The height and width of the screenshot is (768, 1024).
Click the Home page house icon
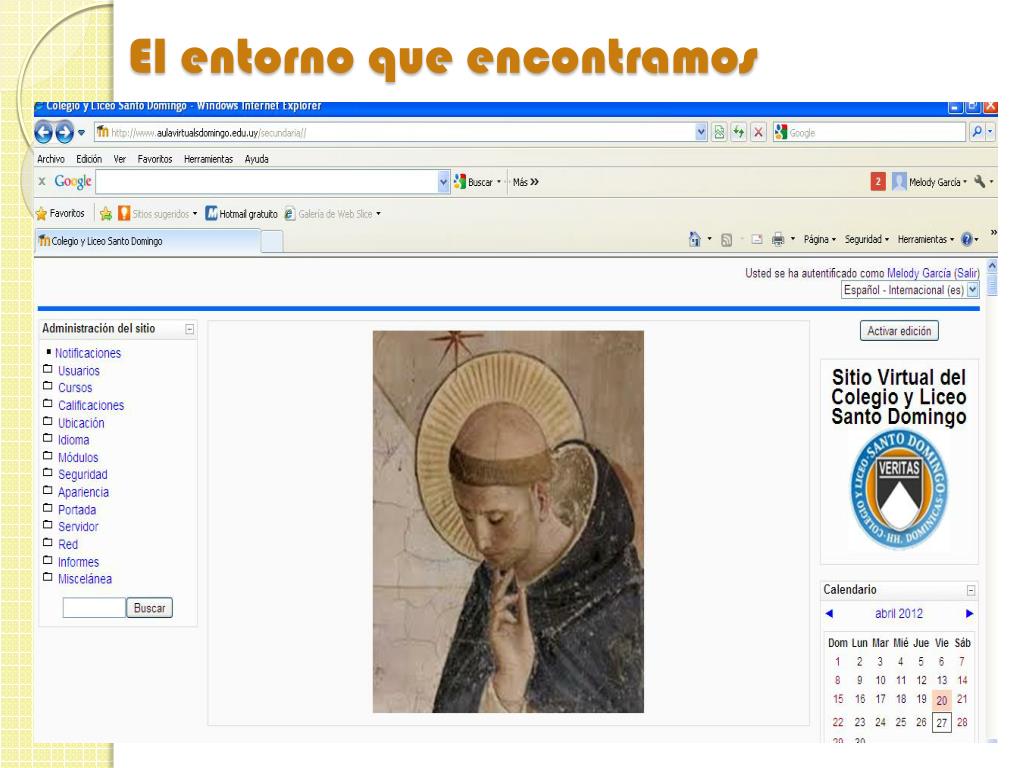point(695,240)
